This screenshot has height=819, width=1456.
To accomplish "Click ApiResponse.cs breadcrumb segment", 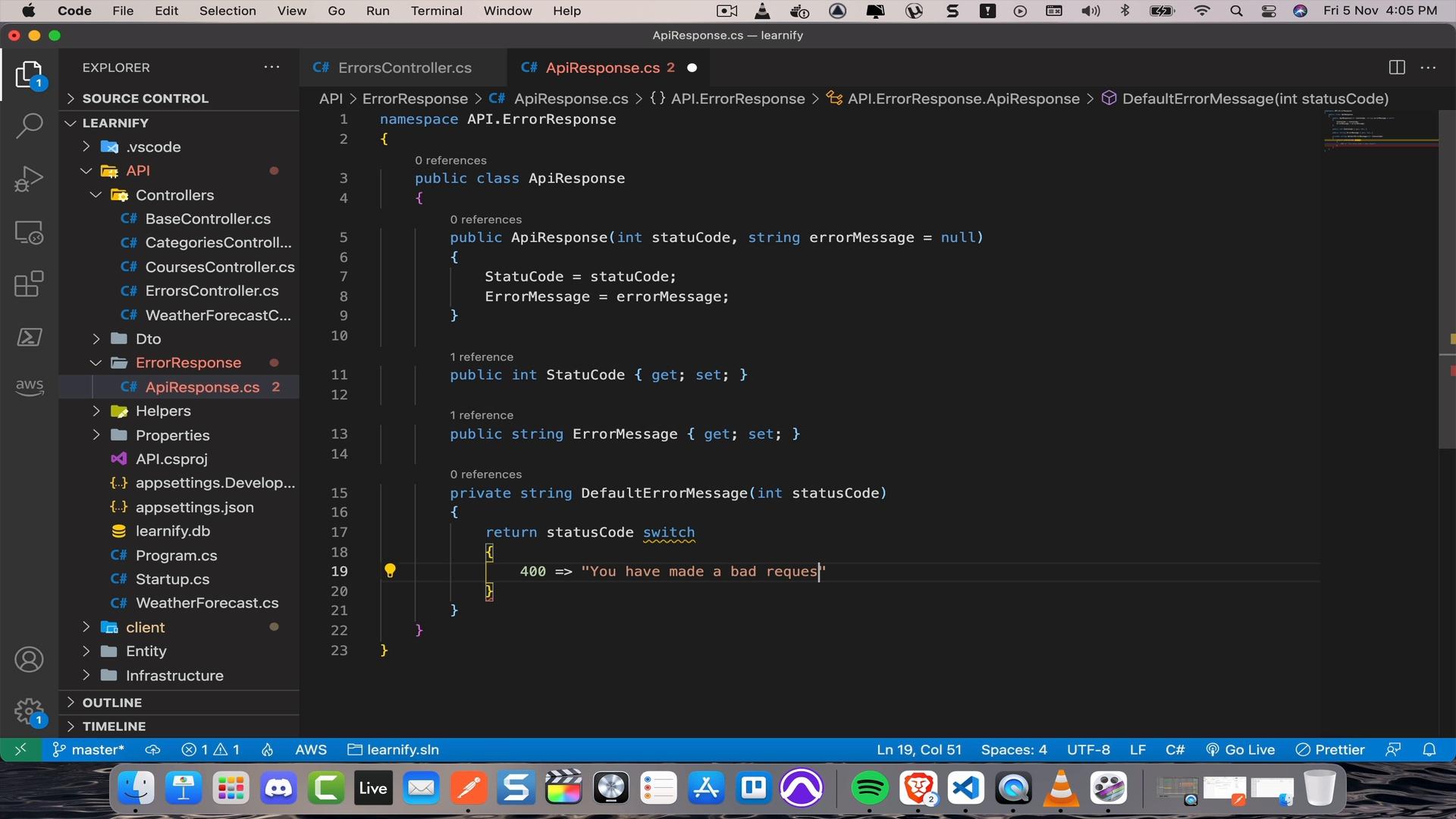I will coord(560,99).
